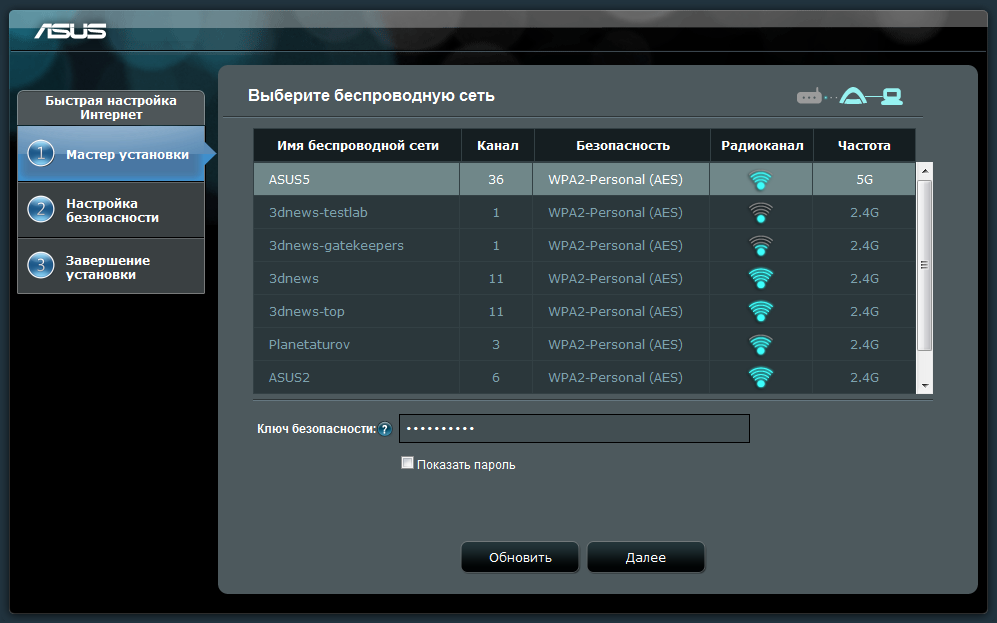Image resolution: width=997 pixels, height=623 pixels.
Task: Select the 3dnews-testlab network name
Action: click(x=318, y=212)
